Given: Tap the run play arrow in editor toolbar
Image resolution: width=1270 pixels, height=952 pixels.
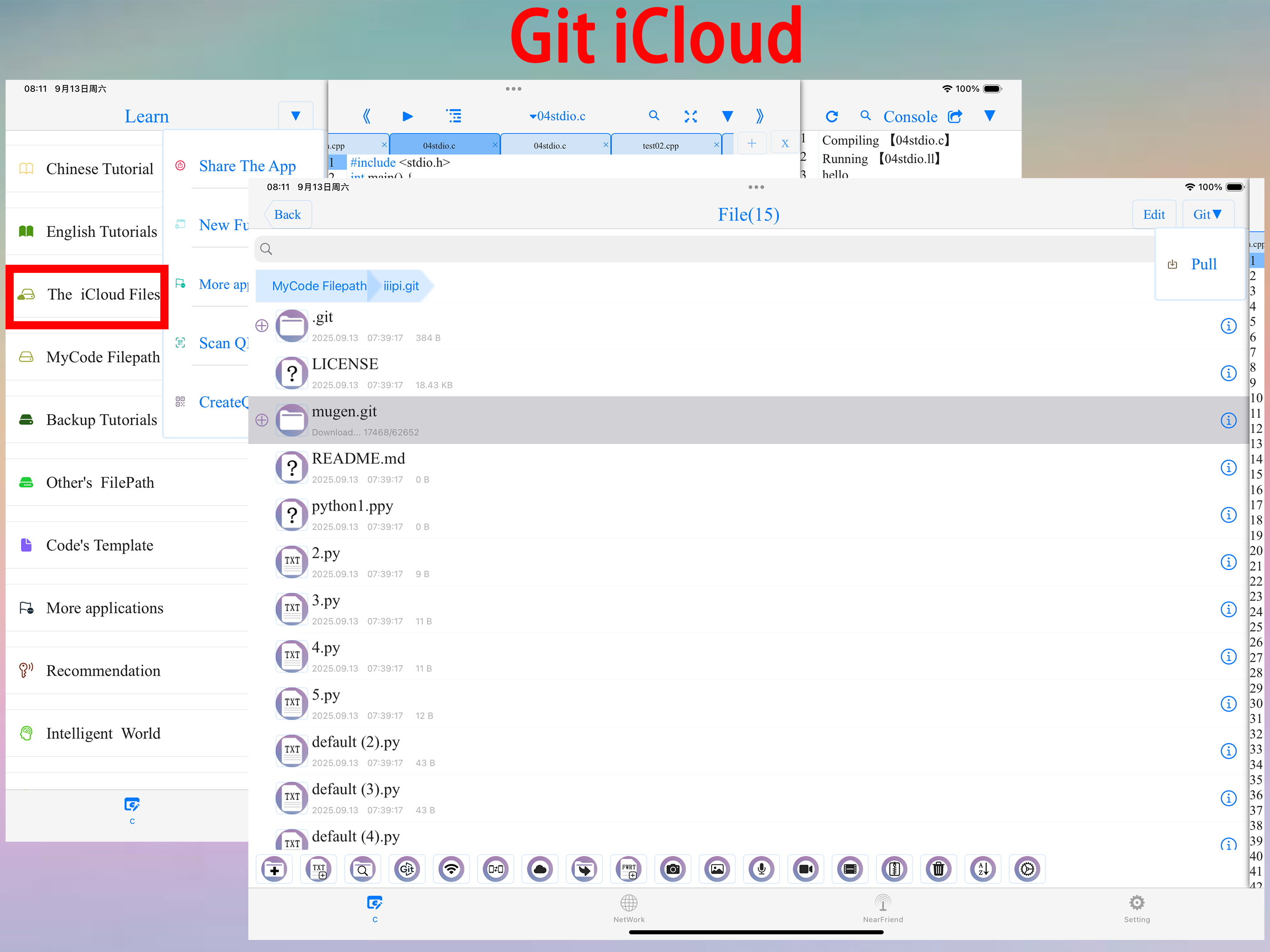Looking at the screenshot, I should click(407, 117).
